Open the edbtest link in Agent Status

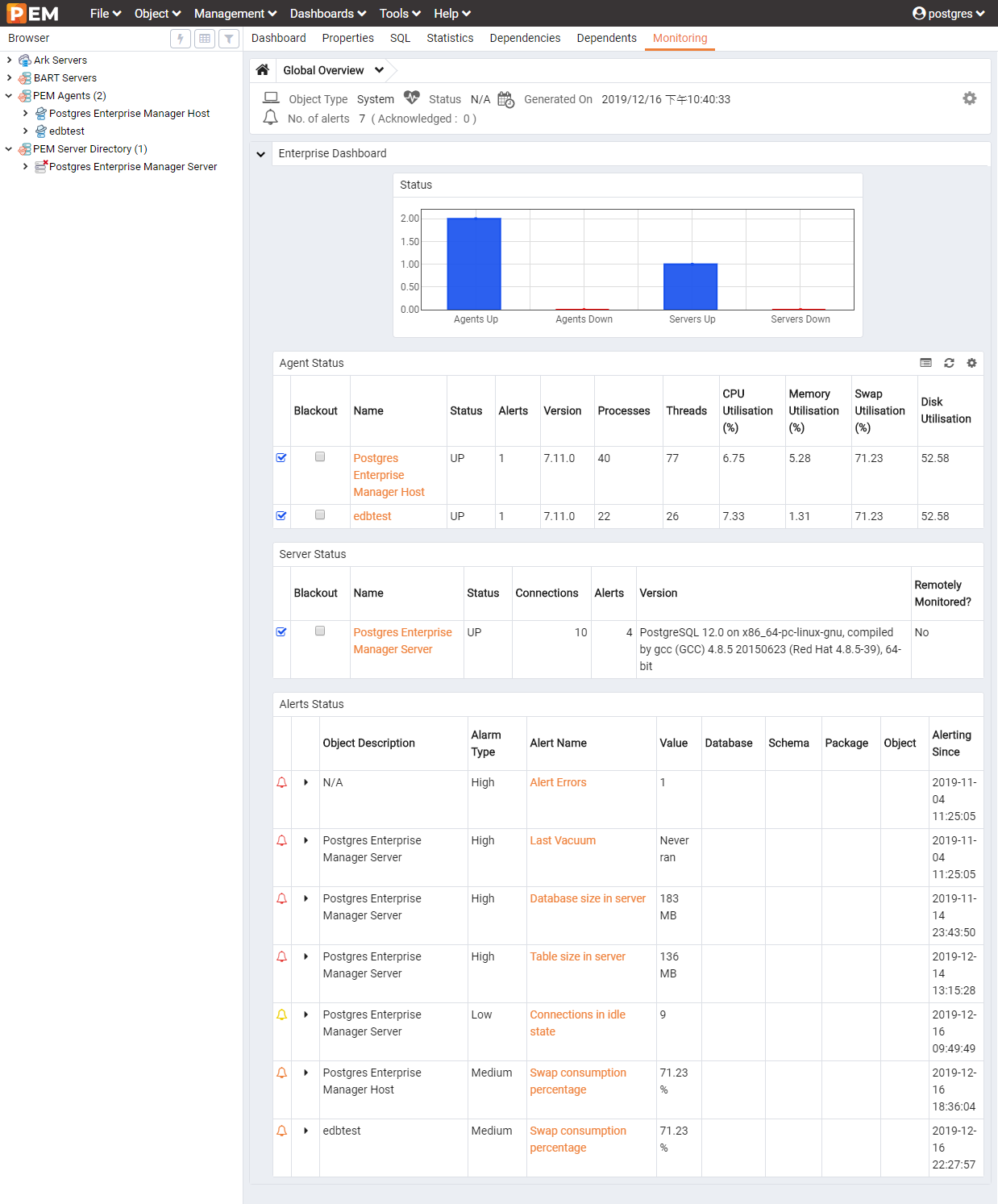(372, 516)
